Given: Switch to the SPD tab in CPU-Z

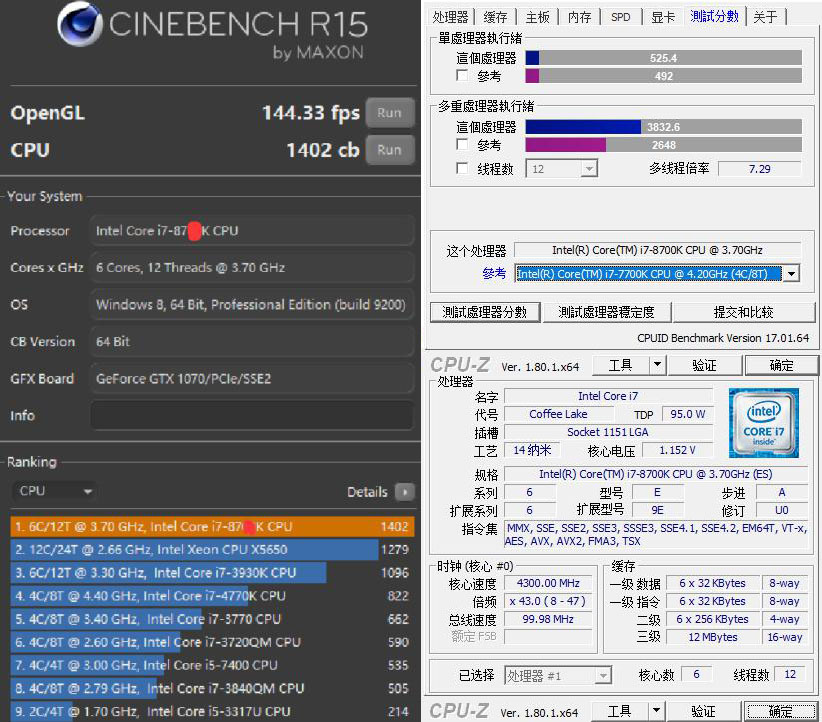Looking at the screenshot, I should point(621,17).
